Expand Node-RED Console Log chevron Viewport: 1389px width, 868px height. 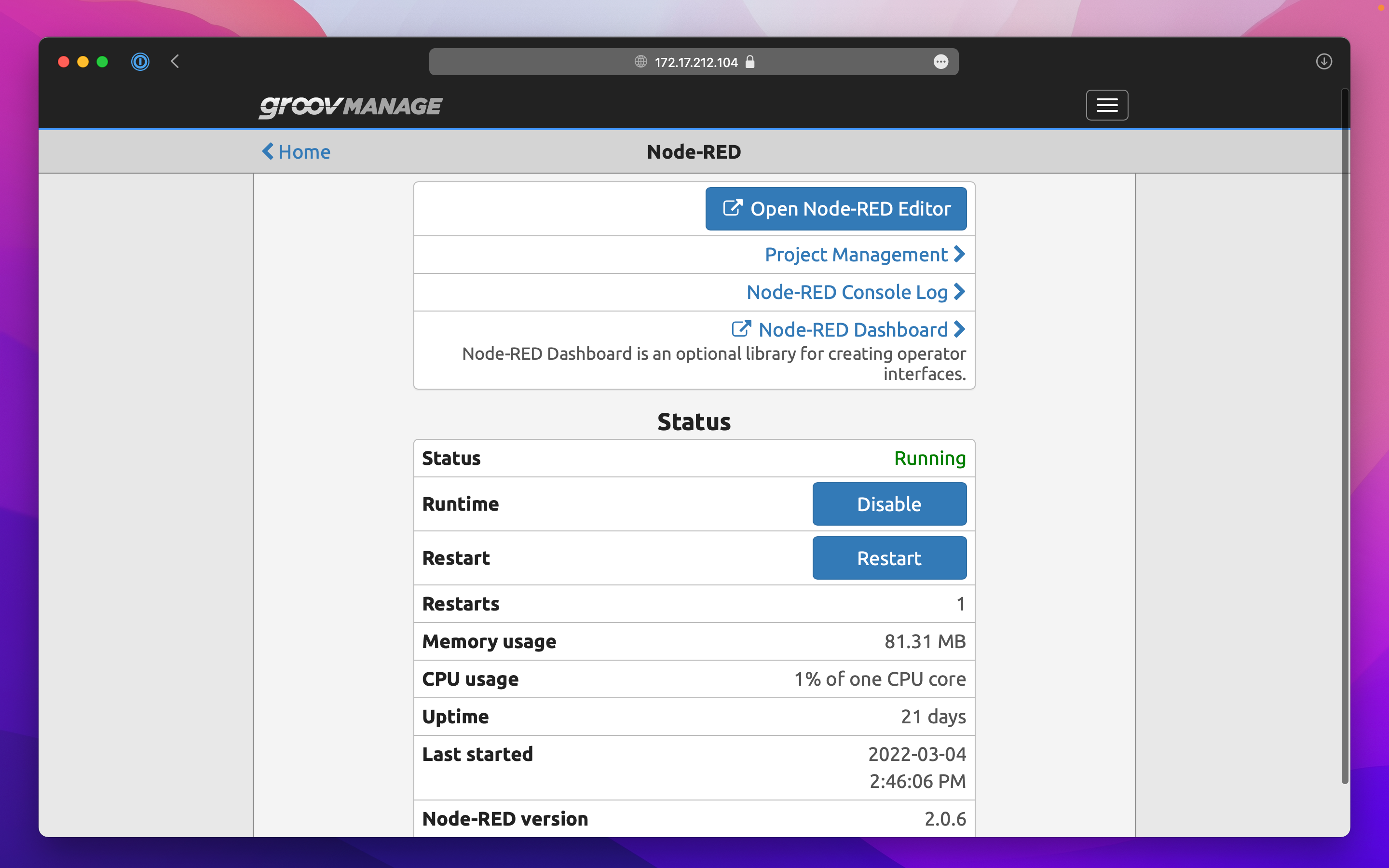click(x=960, y=292)
